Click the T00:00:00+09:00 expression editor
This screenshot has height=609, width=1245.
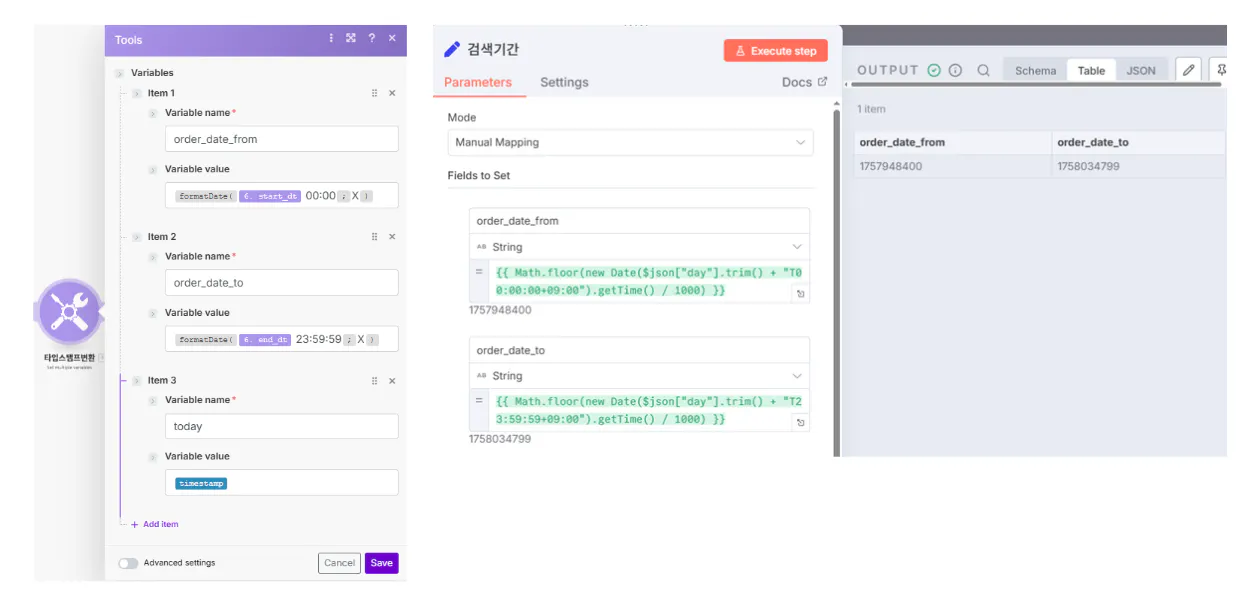point(648,281)
